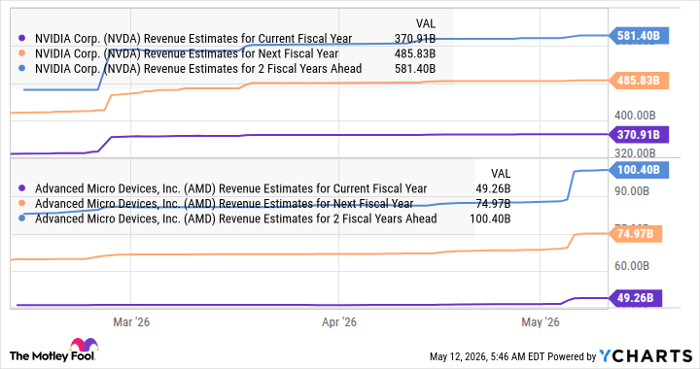Screen dimensions: 700x369
Task: Click the 581.40B blue value flag
Action: [x=639, y=36]
